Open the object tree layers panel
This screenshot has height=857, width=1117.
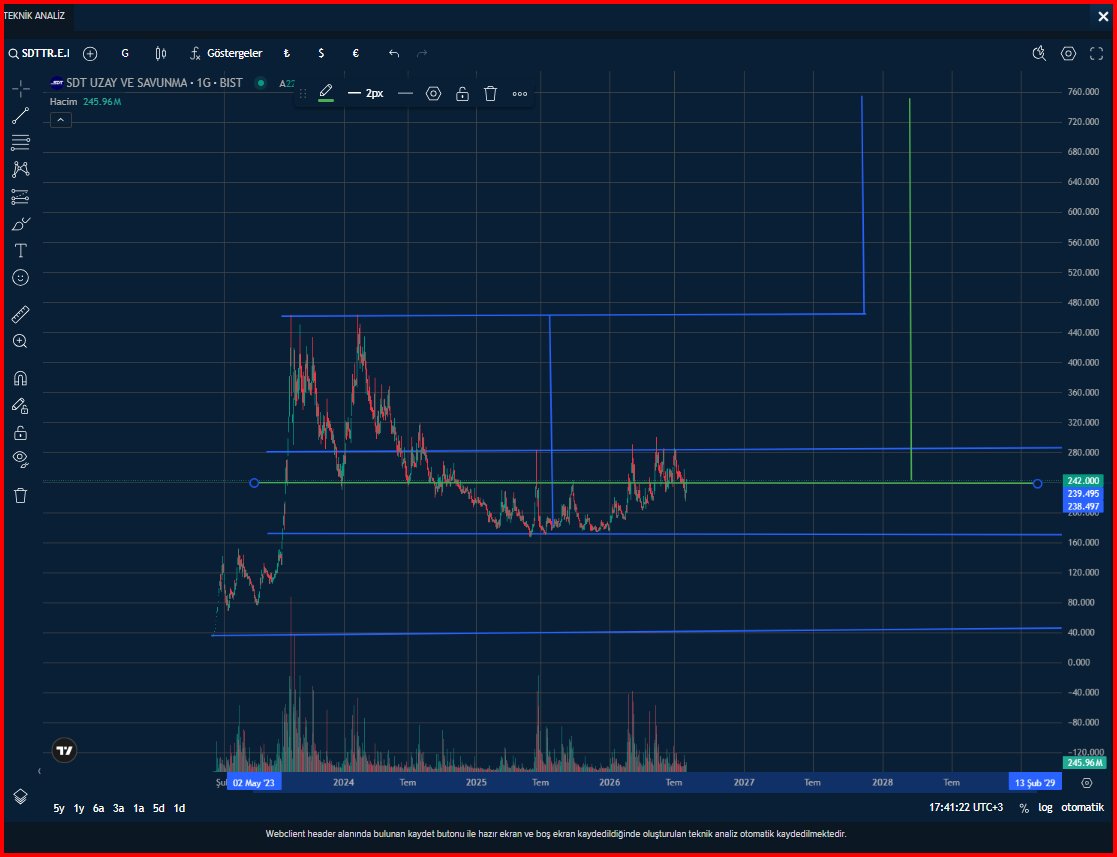coord(21,796)
